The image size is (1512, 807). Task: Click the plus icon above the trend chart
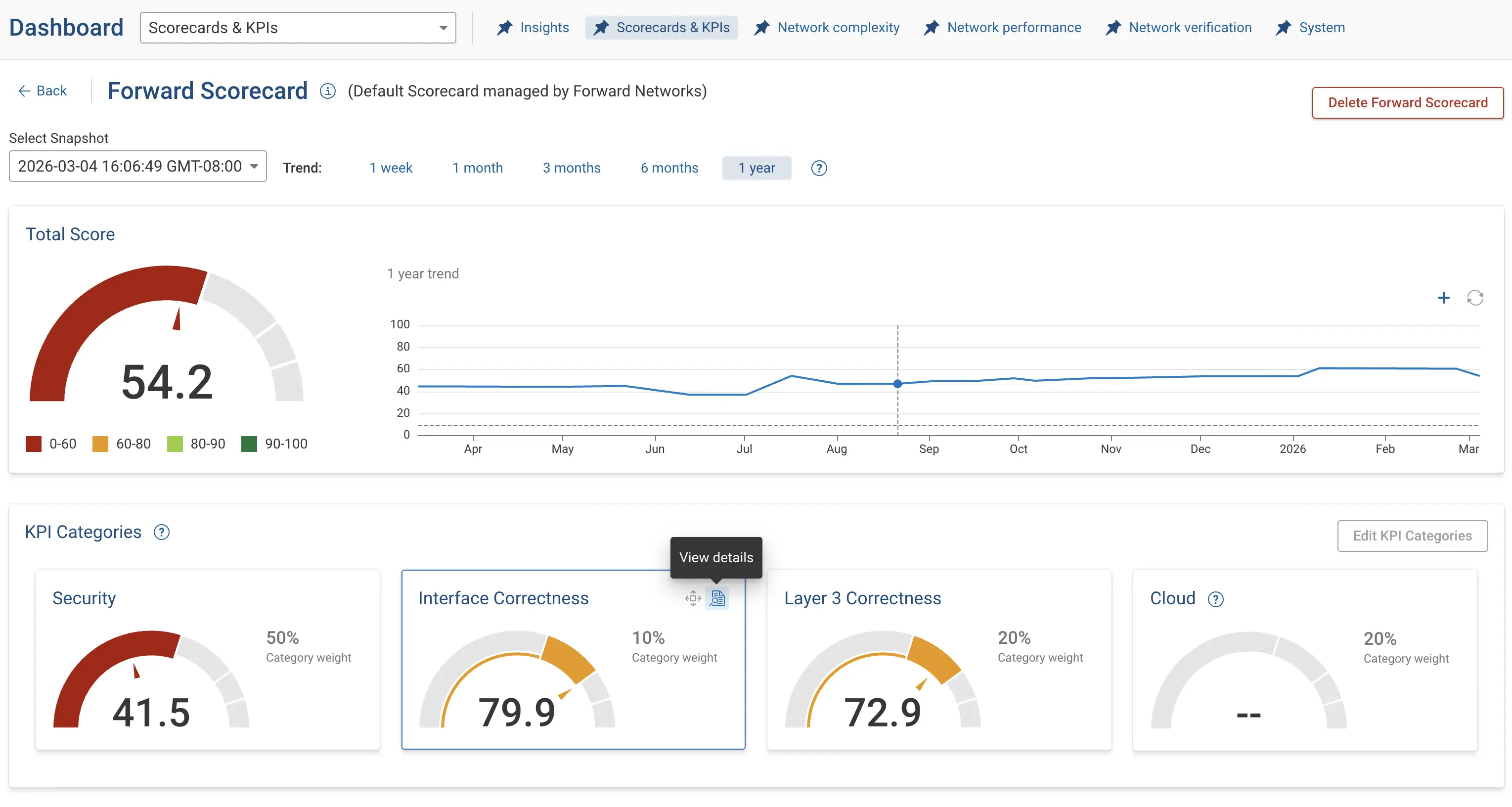(1443, 298)
